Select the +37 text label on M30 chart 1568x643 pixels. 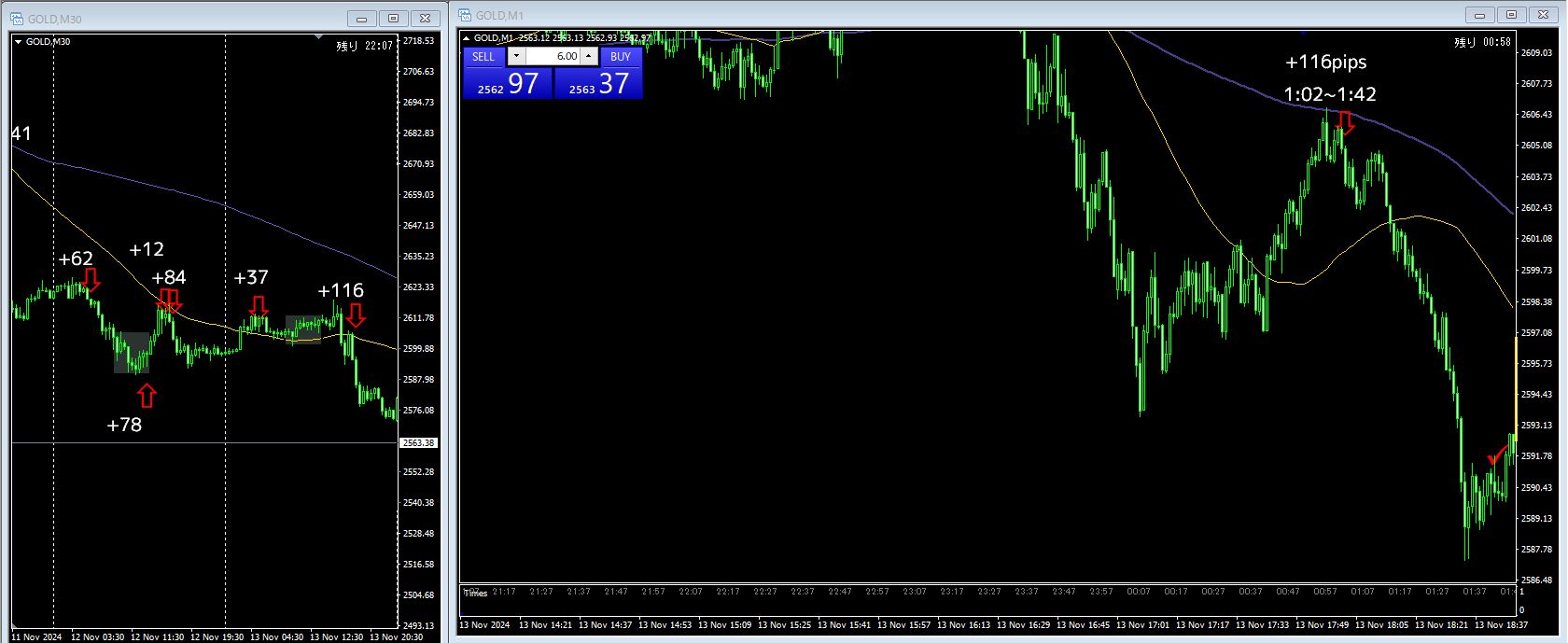251,277
